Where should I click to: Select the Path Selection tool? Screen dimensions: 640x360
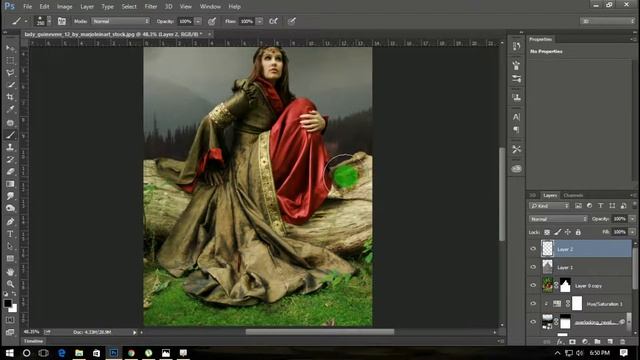pyautogui.click(x=10, y=247)
